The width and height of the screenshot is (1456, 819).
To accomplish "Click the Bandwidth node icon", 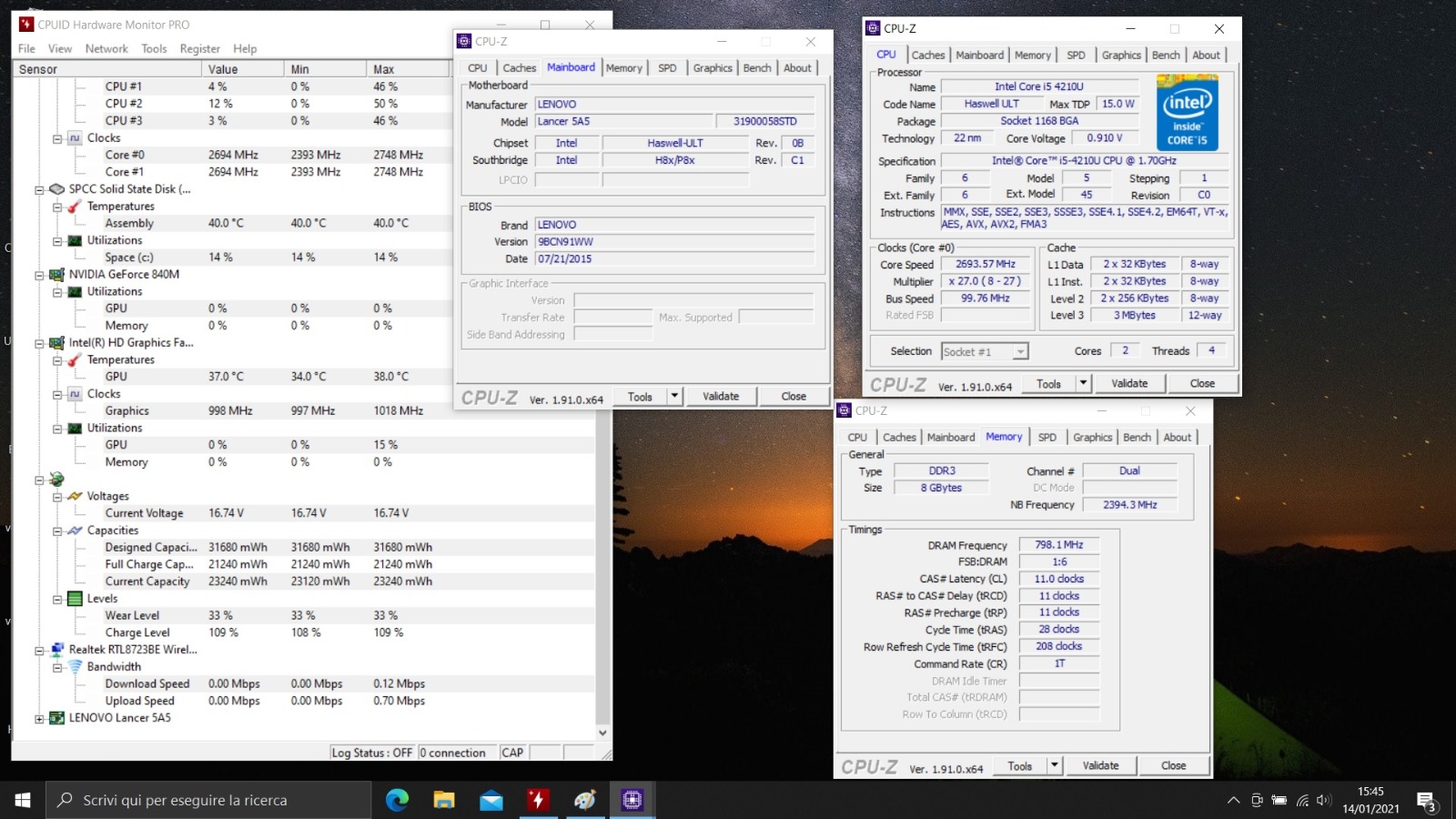I will [x=75, y=667].
